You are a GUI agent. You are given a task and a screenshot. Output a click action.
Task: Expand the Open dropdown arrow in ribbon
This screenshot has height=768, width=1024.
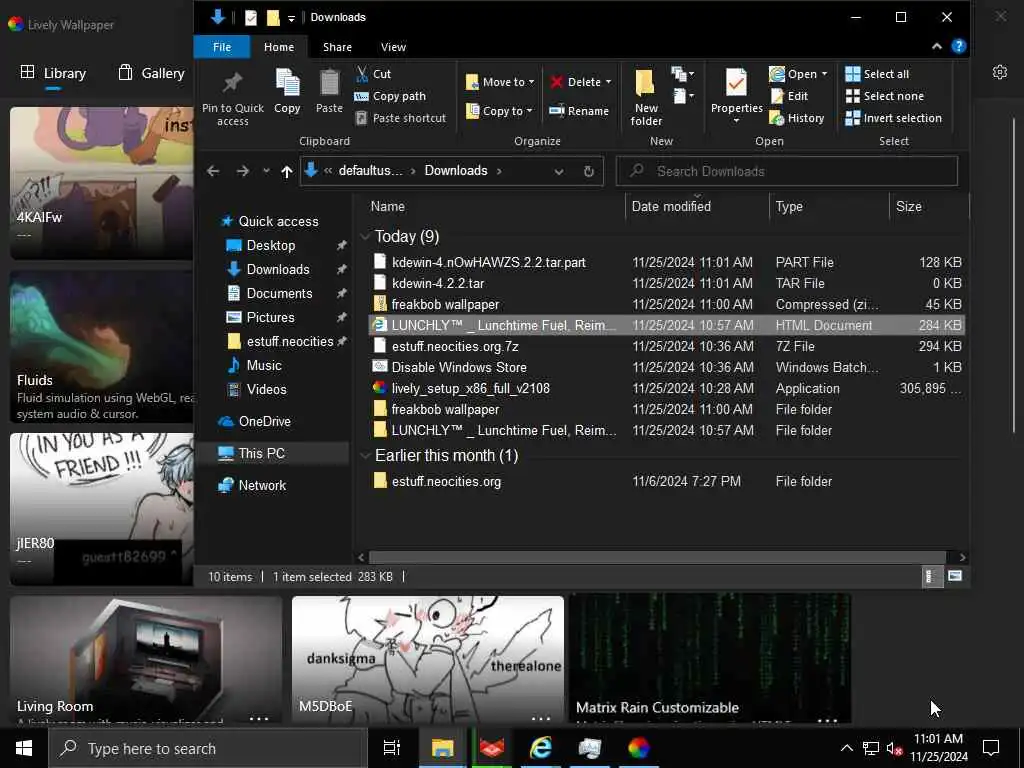click(x=824, y=74)
